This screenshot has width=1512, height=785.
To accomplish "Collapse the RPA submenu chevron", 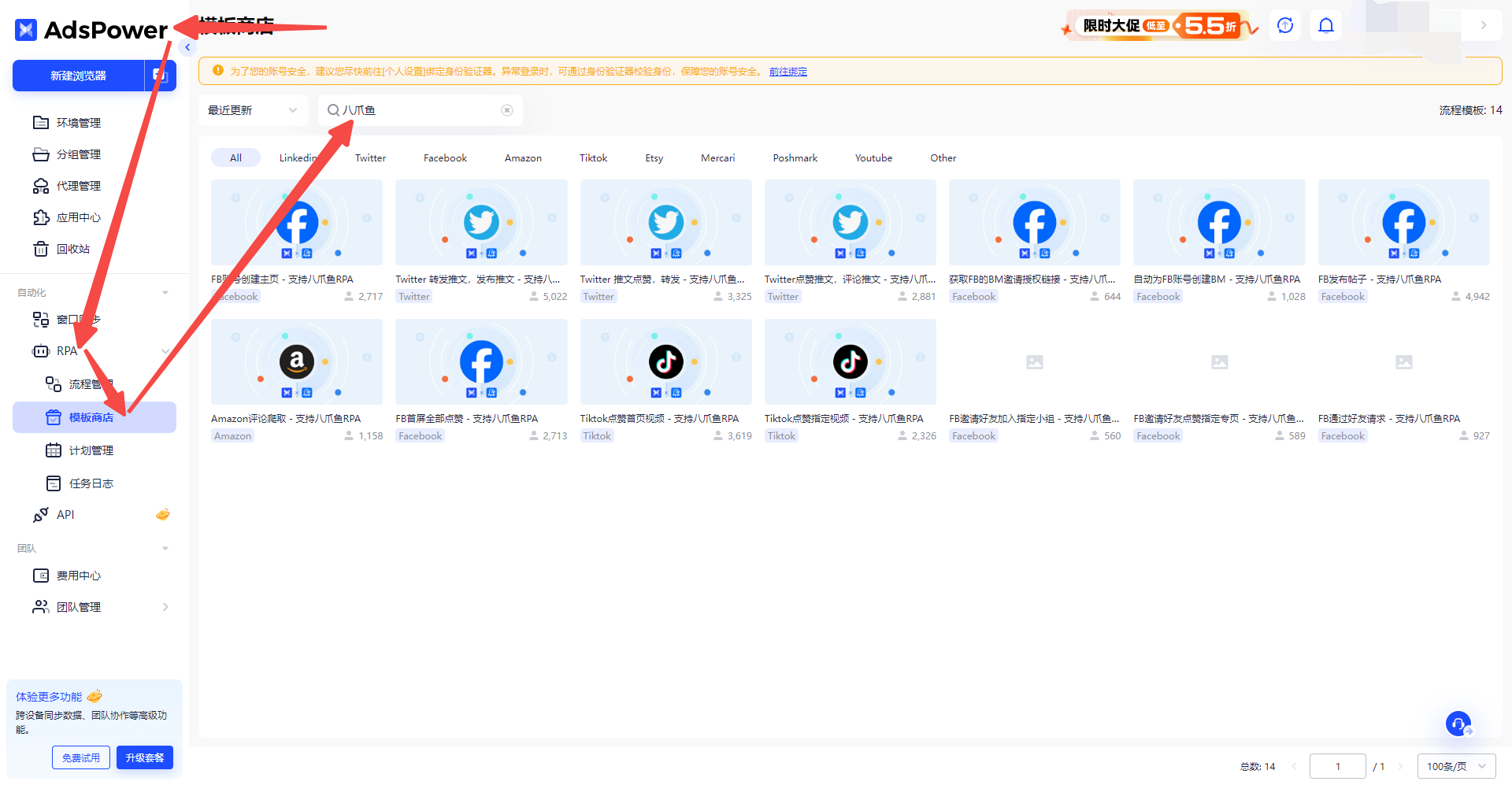I will pyautogui.click(x=165, y=351).
